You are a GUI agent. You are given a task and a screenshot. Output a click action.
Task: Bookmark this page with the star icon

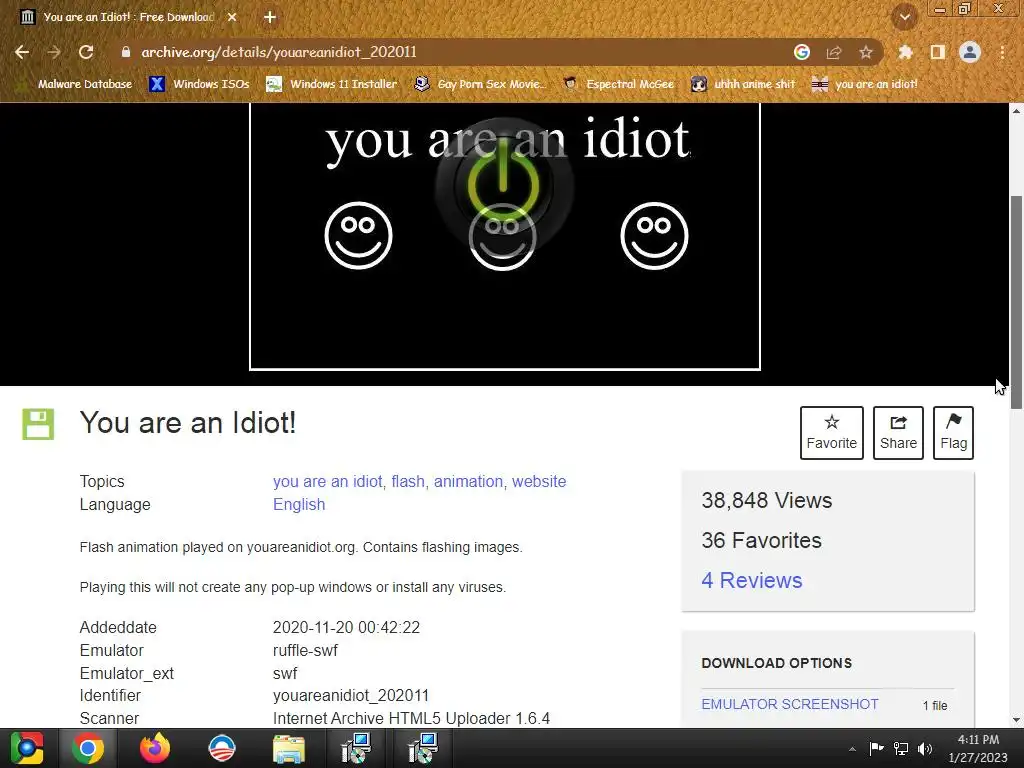pyautogui.click(x=866, y=52)
